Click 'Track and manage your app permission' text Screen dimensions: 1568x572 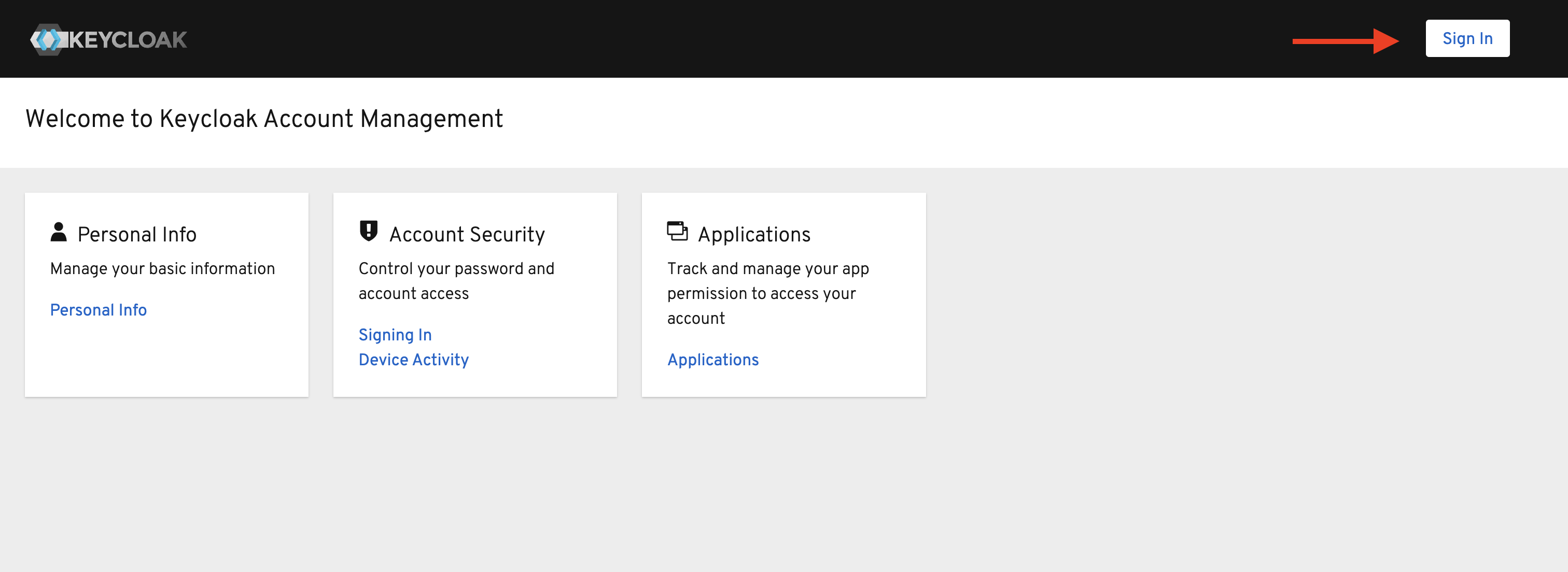click(x=768, y=293)
